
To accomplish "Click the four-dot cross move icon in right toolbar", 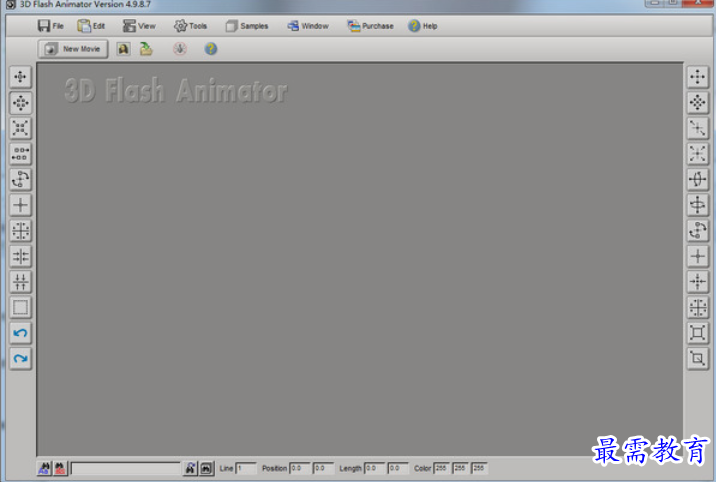I will click(x=698, y=77).
